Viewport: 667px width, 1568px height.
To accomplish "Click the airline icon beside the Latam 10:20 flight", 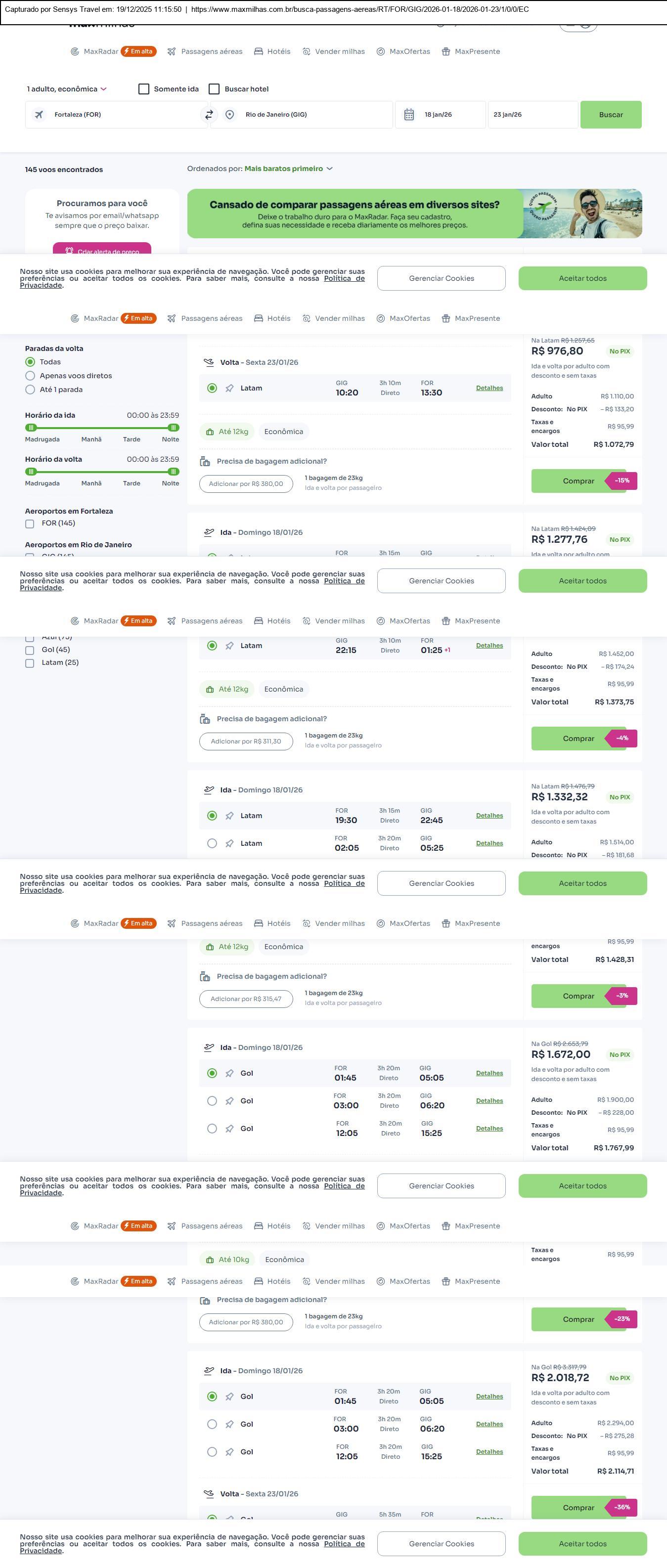I will (229, 389).
